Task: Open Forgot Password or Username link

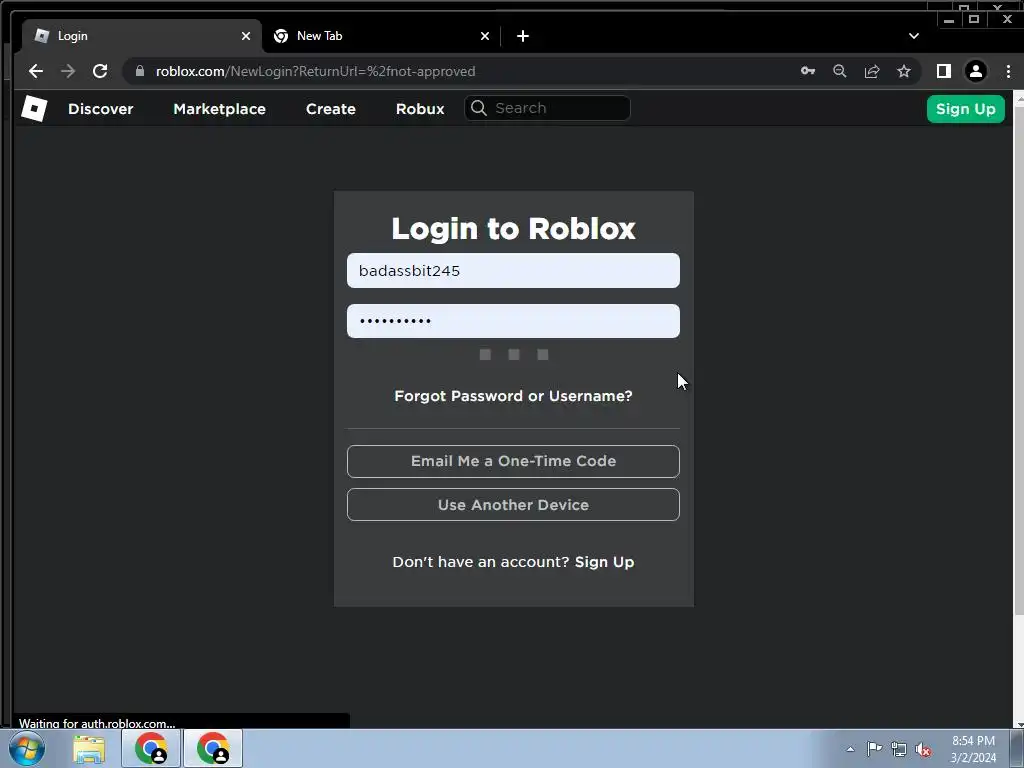Action: coord(513,396)
